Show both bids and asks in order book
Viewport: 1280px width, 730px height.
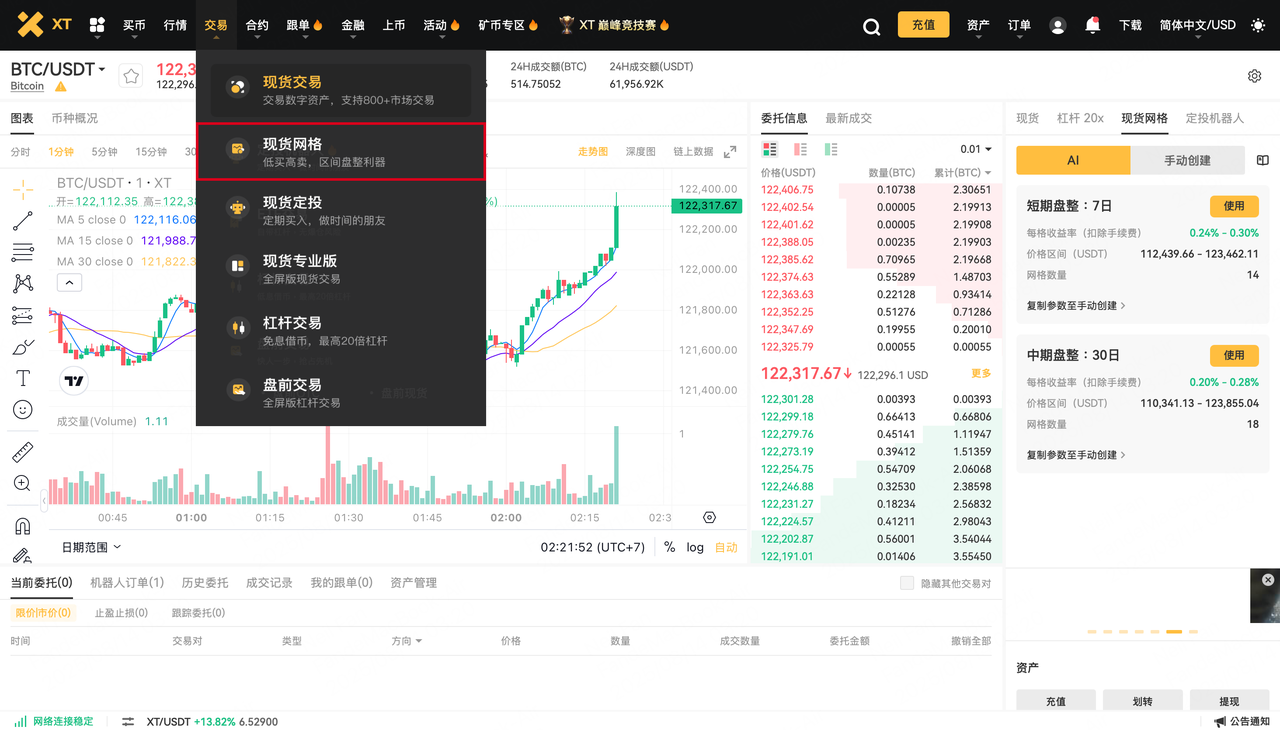point(769,149)
